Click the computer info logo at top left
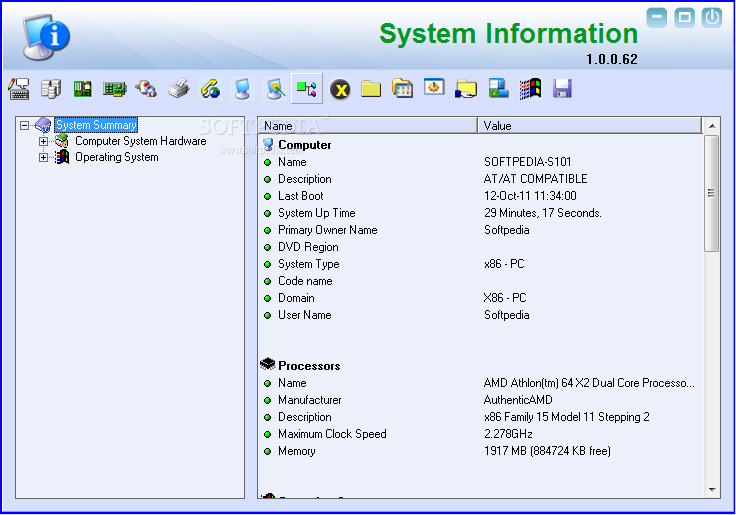 click(46, 37)
